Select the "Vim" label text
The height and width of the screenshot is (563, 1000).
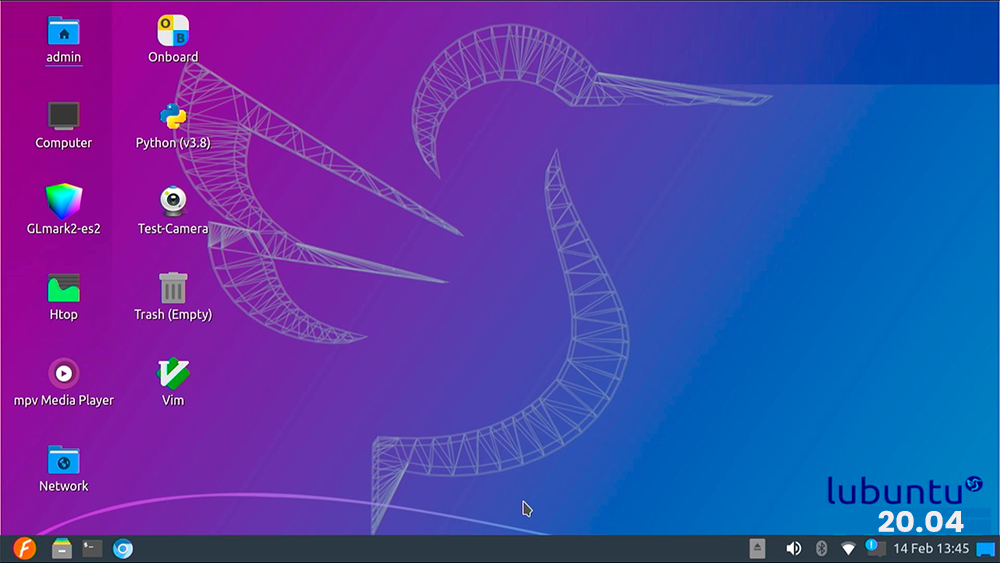173,400
